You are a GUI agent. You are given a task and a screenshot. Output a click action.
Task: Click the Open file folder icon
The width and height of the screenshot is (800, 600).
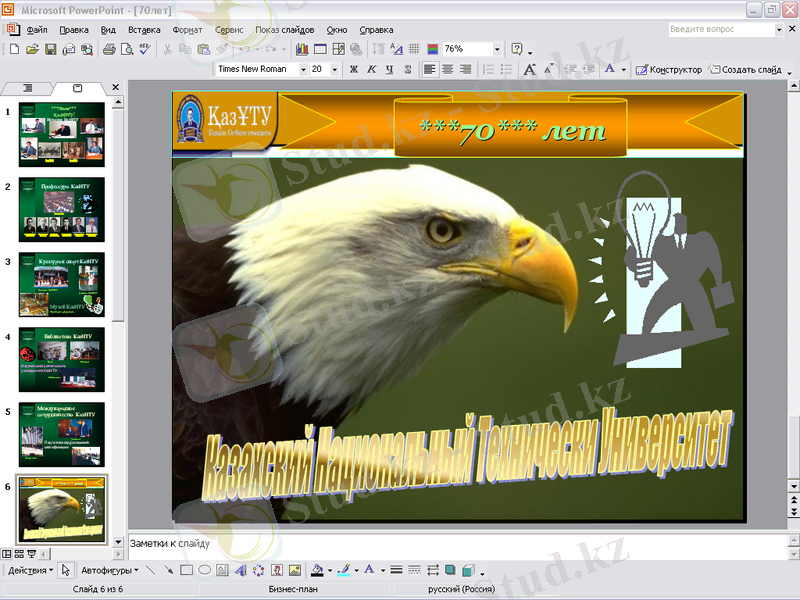pyautogui.click(x=33, y=49)
